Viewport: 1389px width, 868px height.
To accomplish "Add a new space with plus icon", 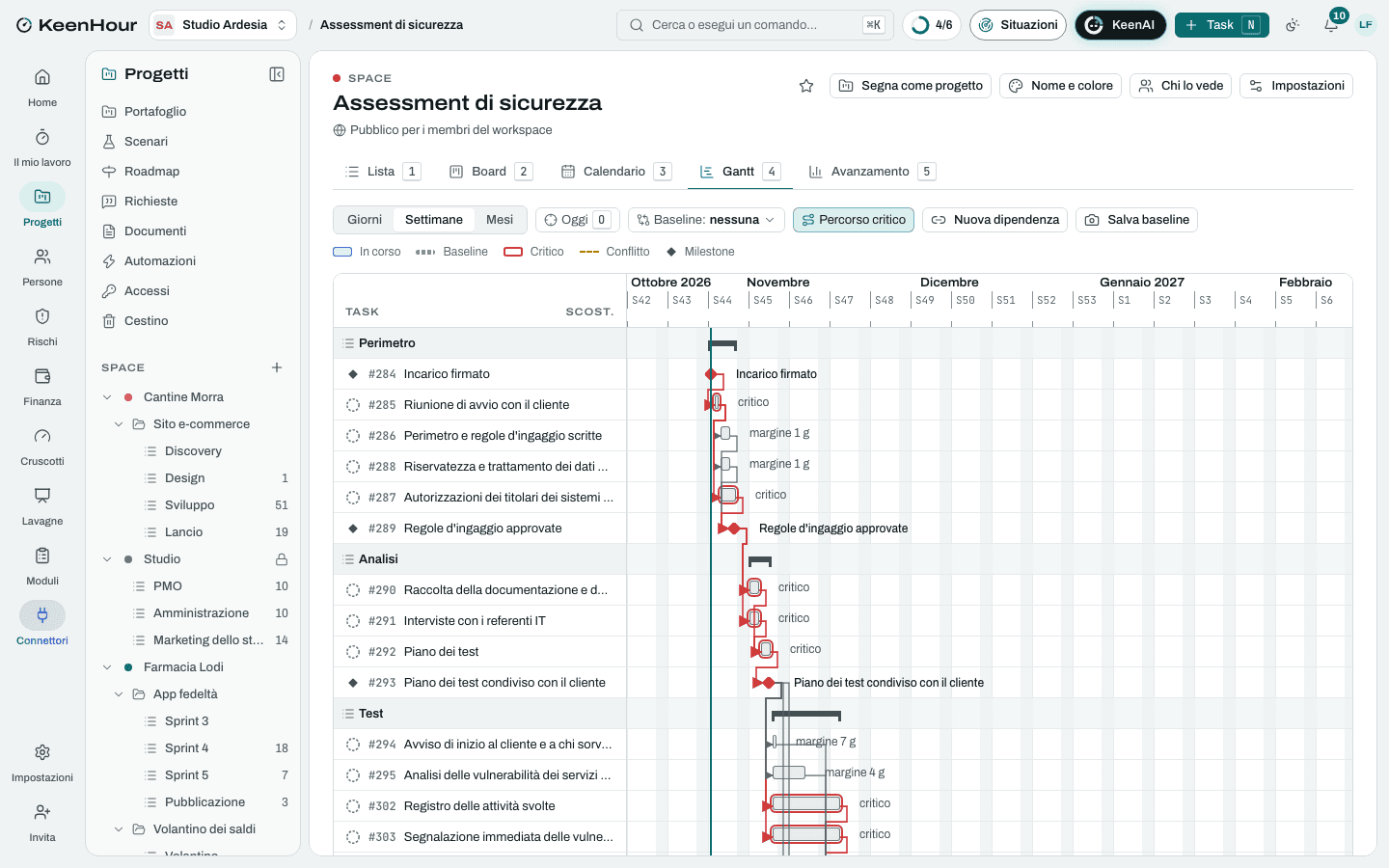I will tap(277, 367).
